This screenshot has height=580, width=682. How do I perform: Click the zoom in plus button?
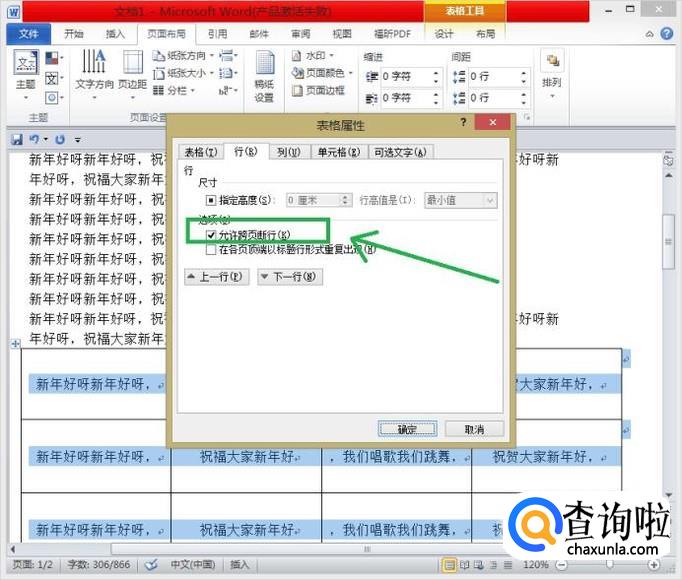tap(653, 565)
